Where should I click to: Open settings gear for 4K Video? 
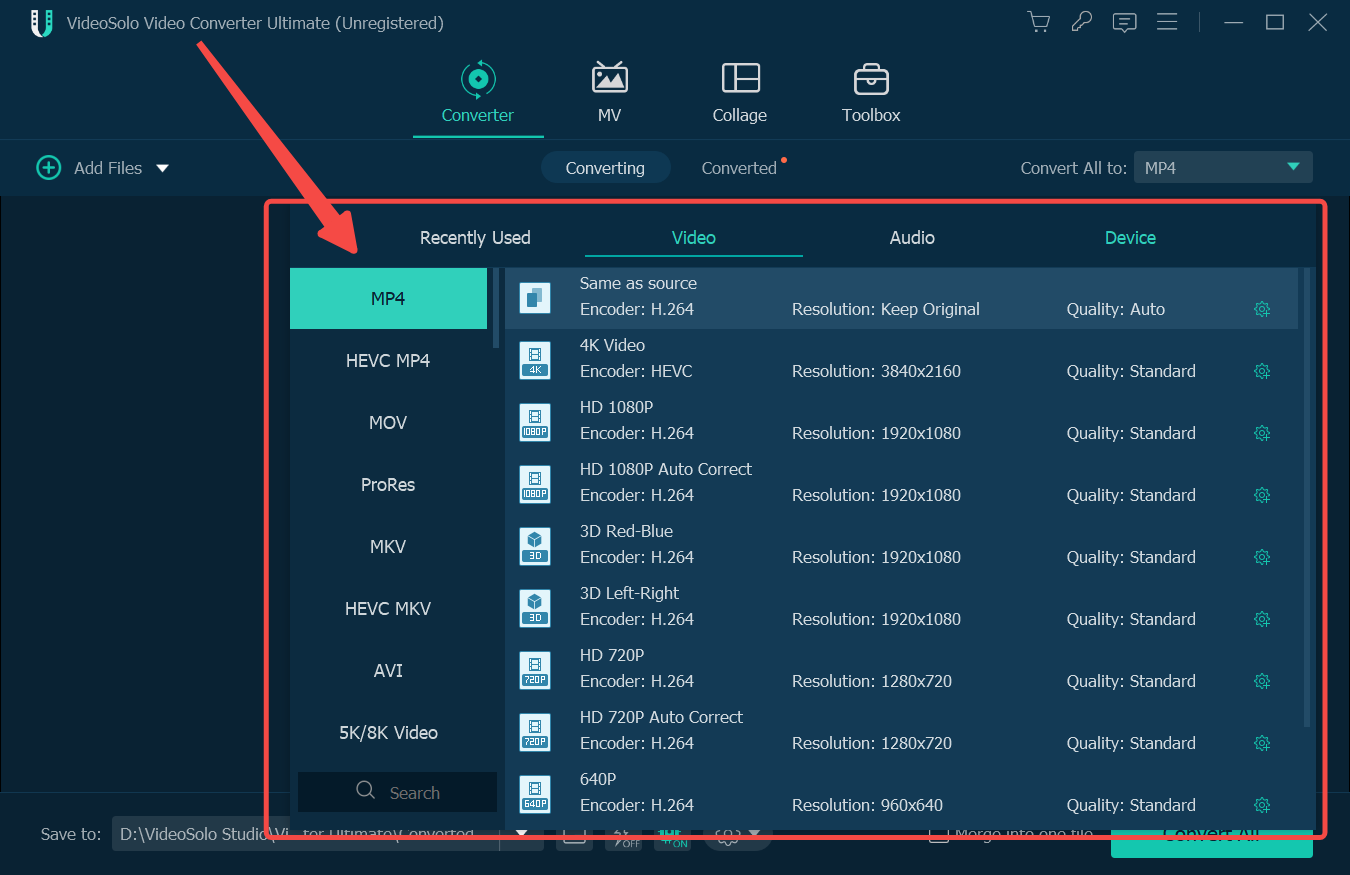(x=1262, y=371)
